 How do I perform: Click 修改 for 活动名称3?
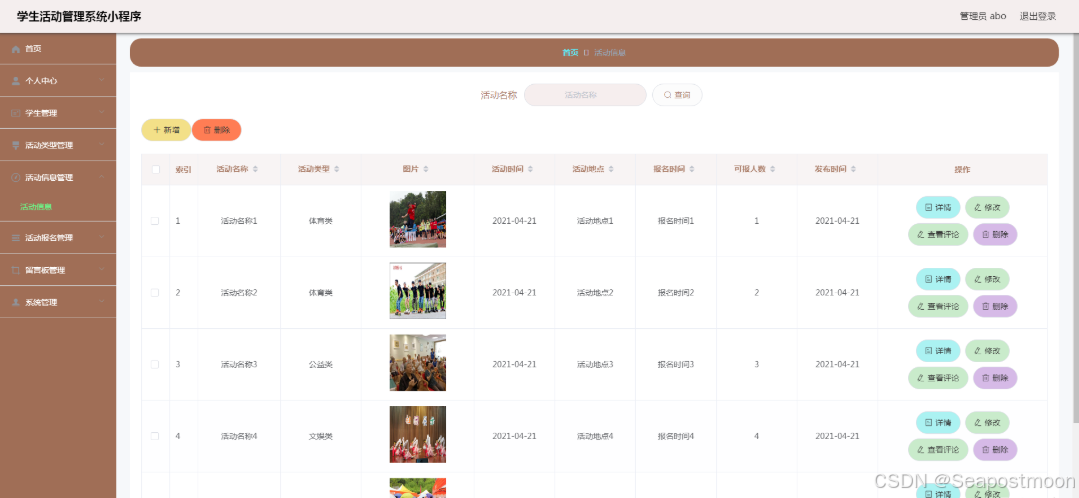pos(987,350)
